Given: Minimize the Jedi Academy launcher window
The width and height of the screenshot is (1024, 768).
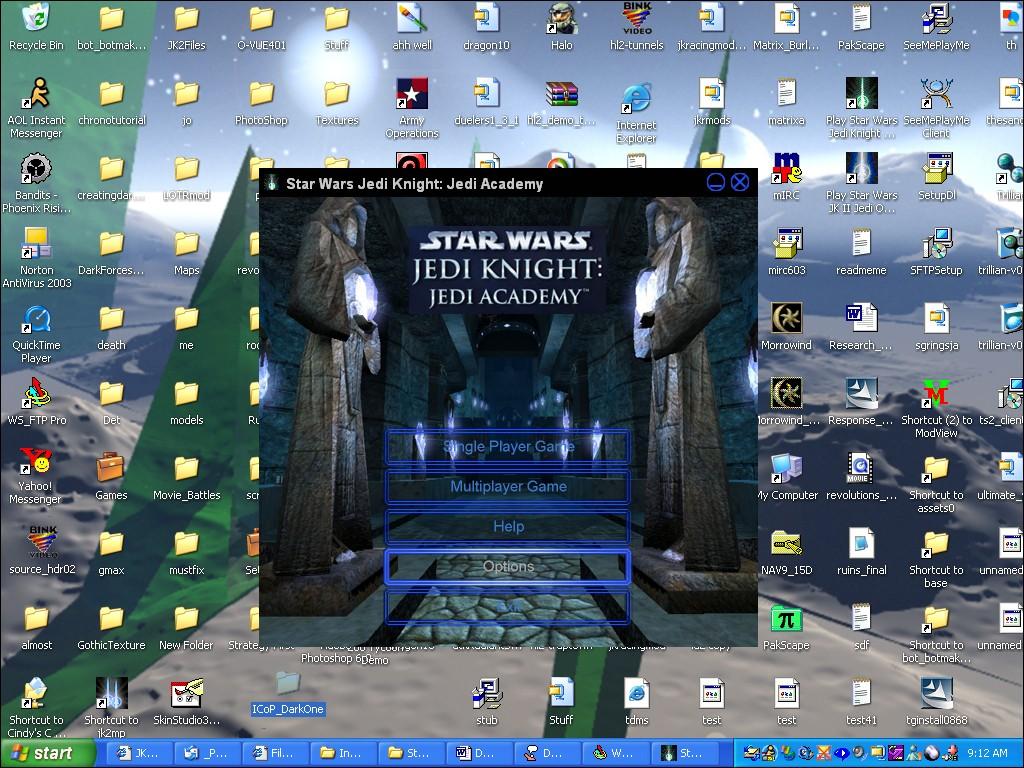Looking at the screenshot, I should [716, 182].
